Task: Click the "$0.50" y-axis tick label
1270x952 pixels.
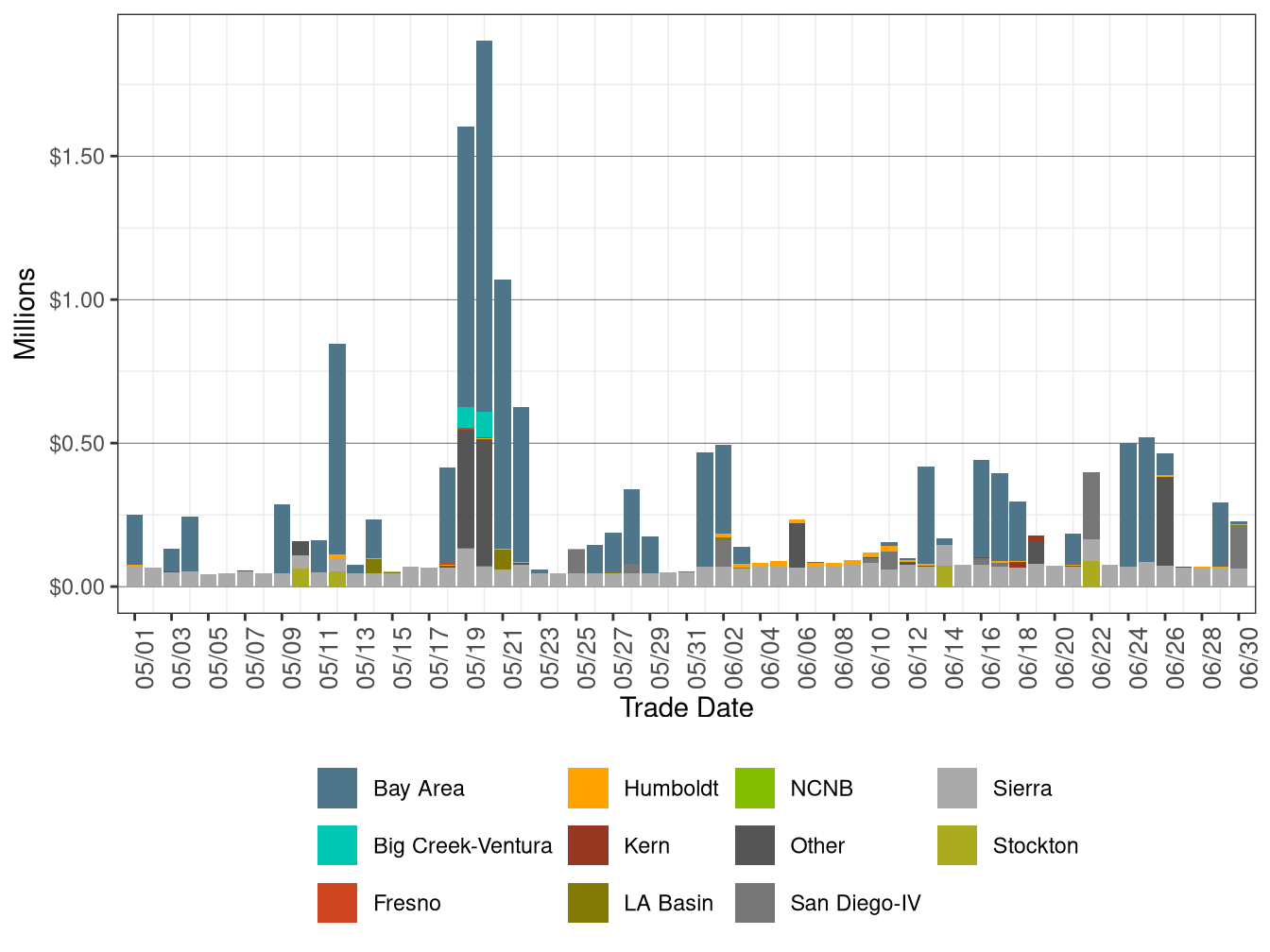Action: coord(77,443)
